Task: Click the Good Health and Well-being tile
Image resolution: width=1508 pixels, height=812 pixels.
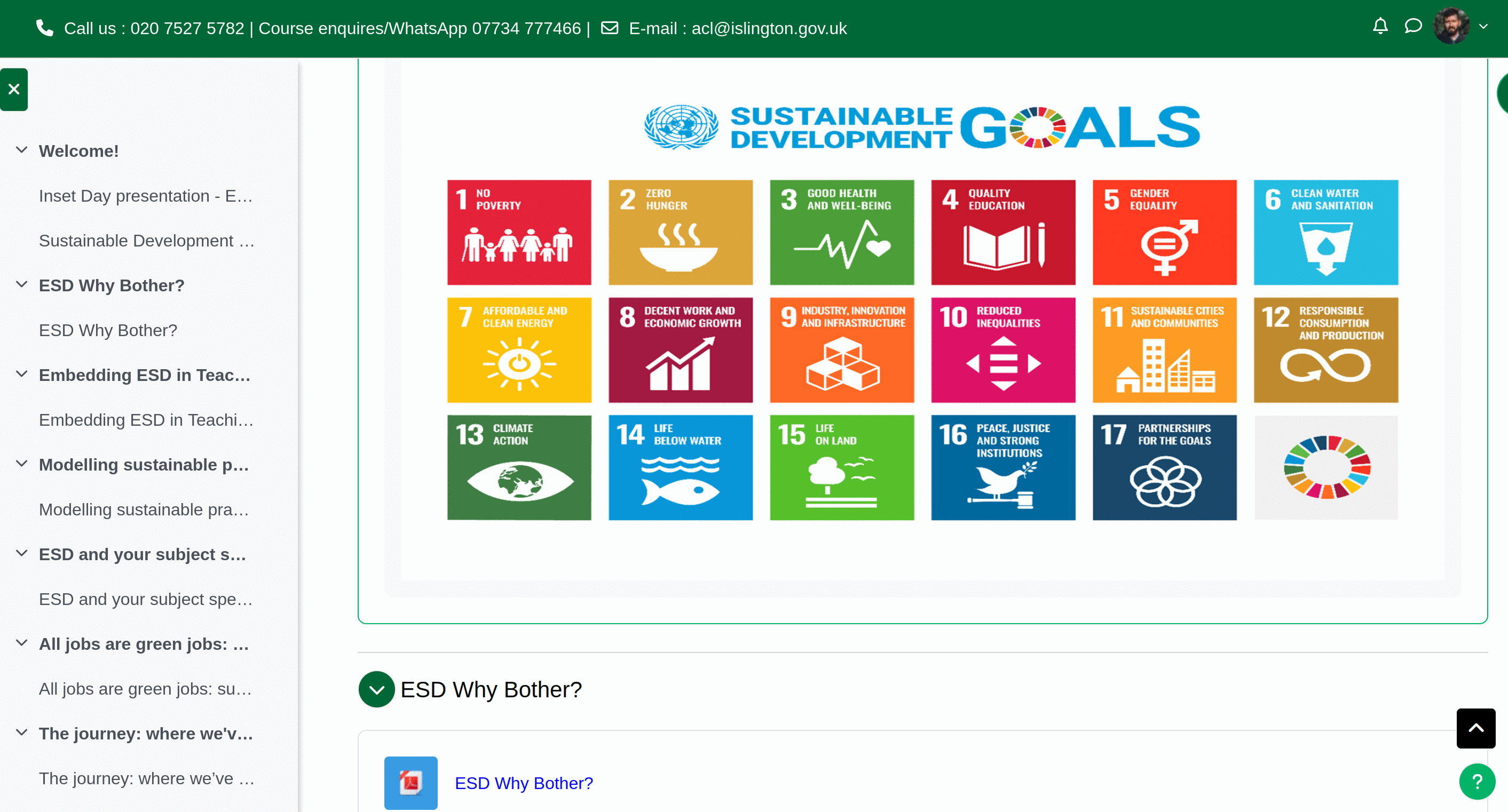Action: [841, 232]
